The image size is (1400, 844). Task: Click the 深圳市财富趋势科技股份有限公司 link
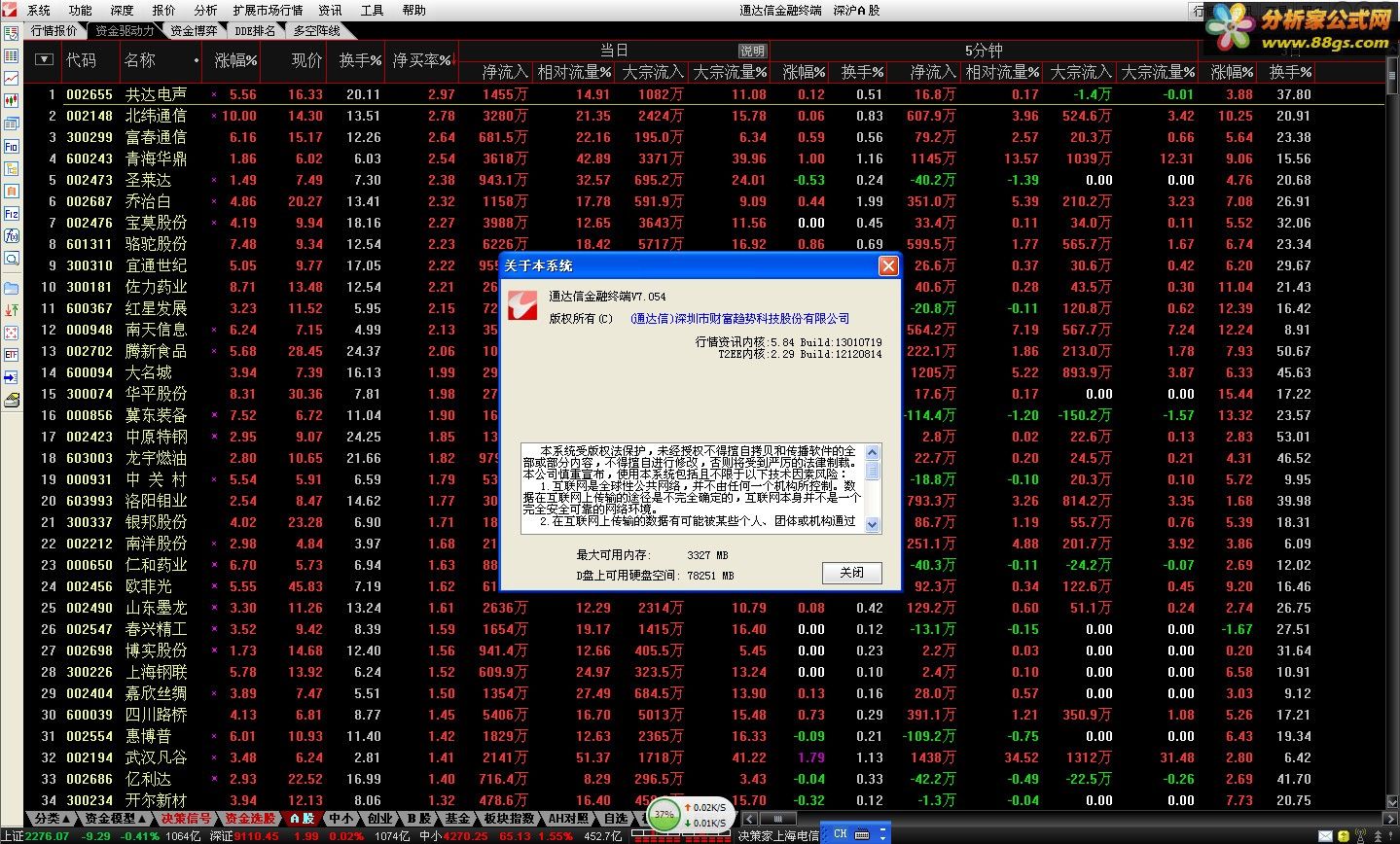pos(739,319)
